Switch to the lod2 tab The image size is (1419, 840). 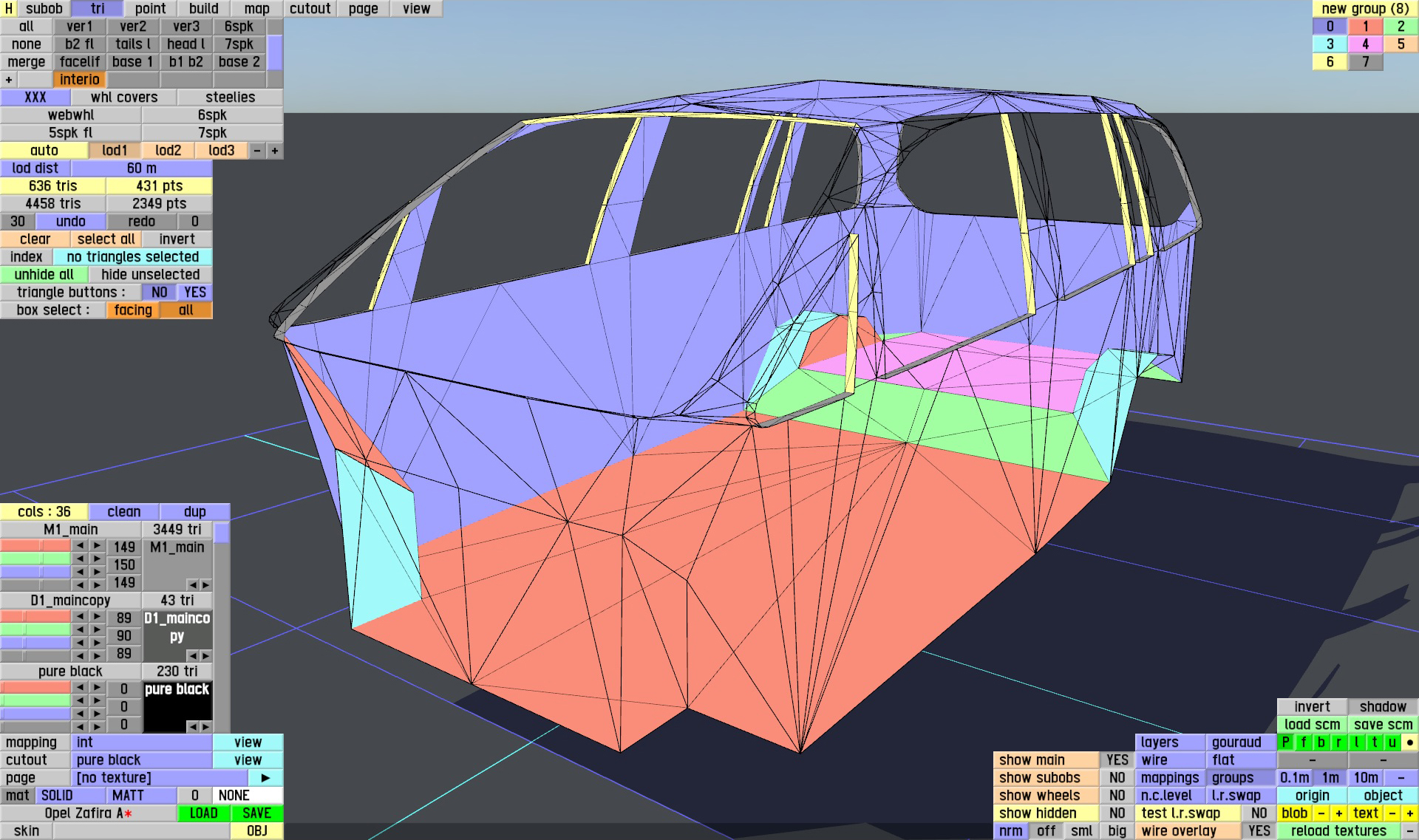point(168,151)
